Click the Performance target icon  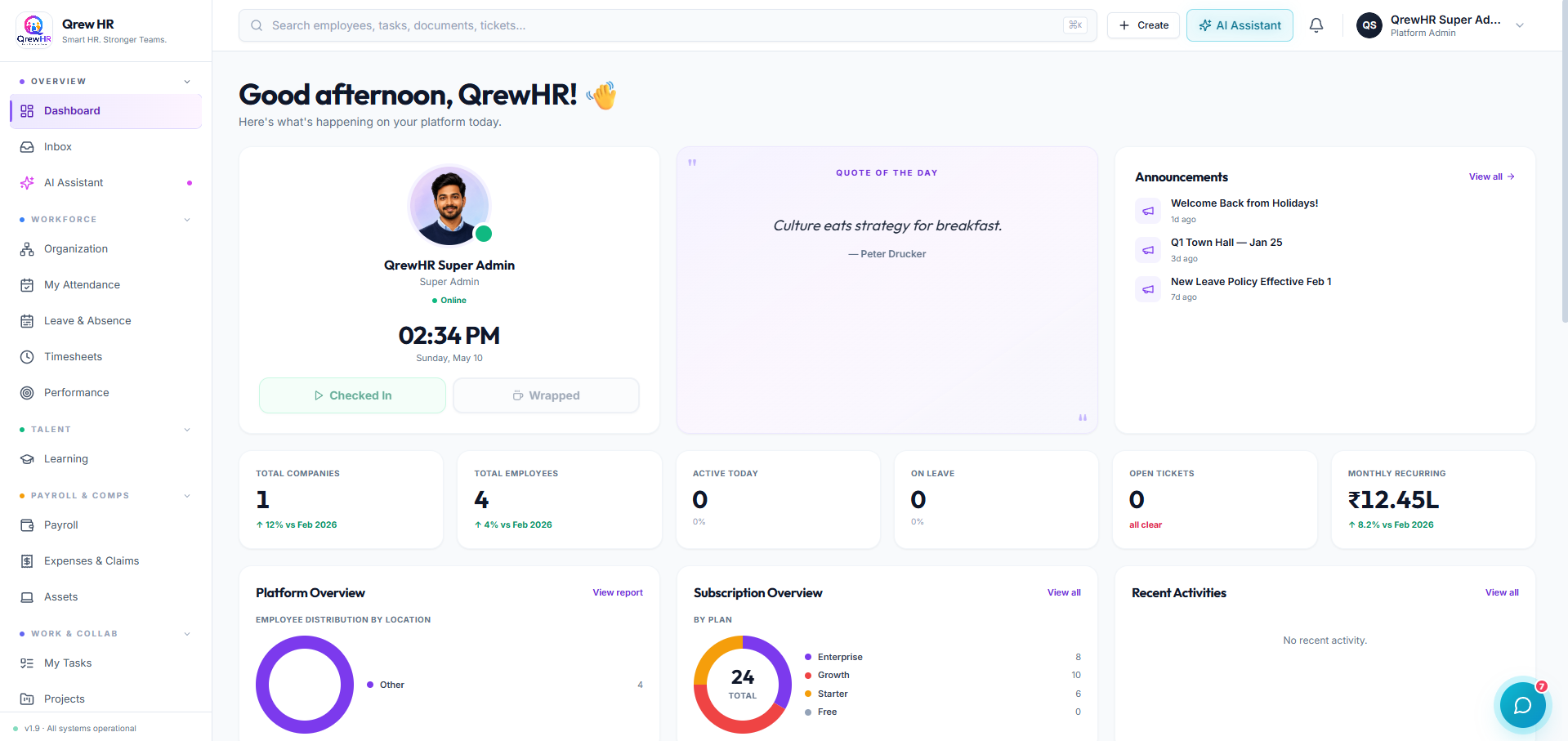pyautogui.click(x=27, y=393)
